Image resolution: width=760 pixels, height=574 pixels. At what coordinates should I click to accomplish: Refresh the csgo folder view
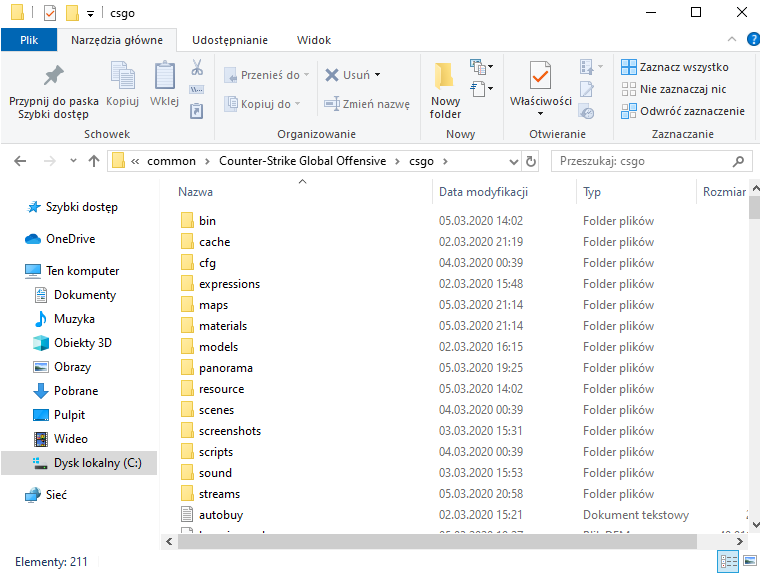[x=531, y=161]
